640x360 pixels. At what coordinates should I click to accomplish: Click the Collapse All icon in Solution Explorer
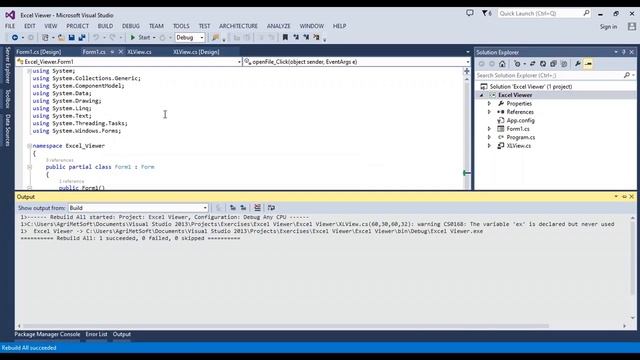[x=553, y=64]
